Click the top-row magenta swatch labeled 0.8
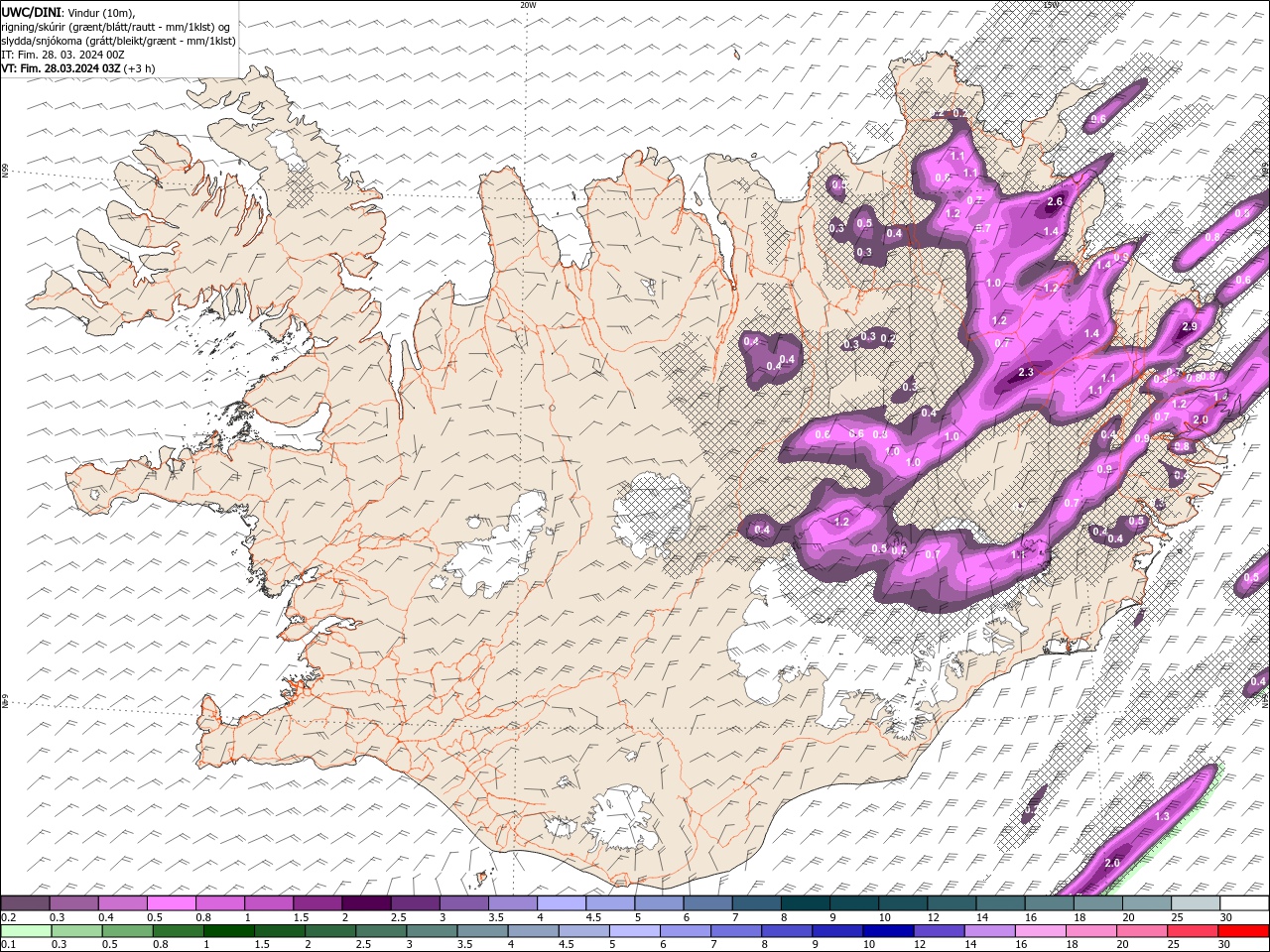The image size is (1270, 952). pyautogui.click(x=219, y=903)
